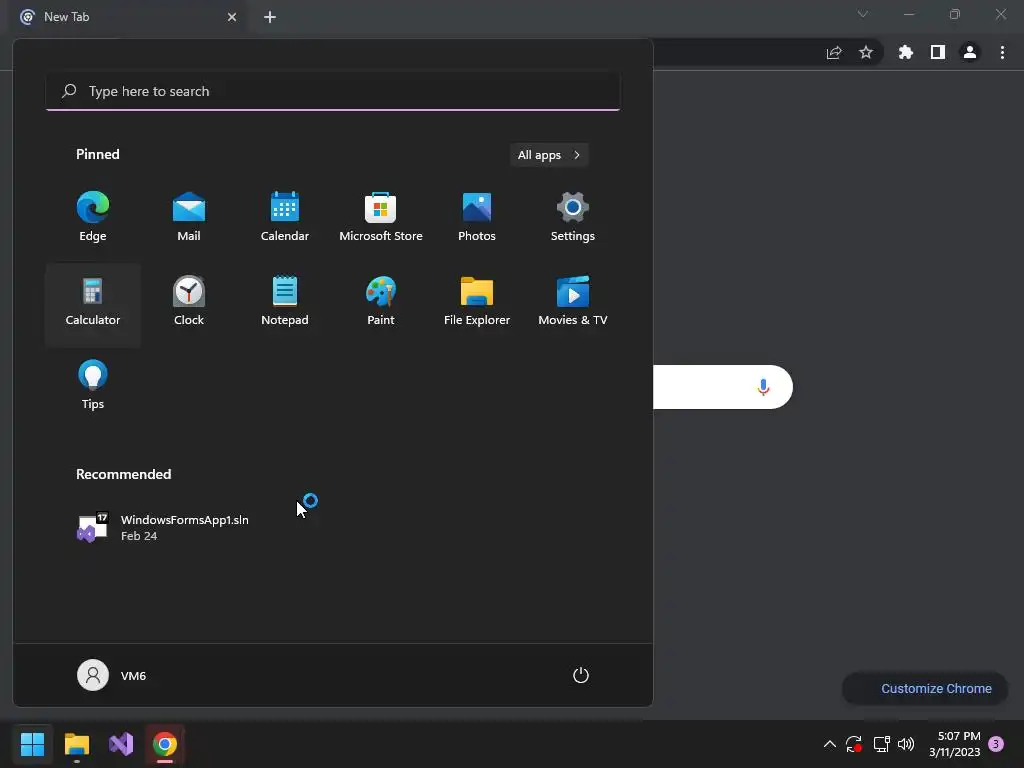Viewport: 1024px width, 768px height.
Task: Click the Start menu power button
Action: (581, 675)
